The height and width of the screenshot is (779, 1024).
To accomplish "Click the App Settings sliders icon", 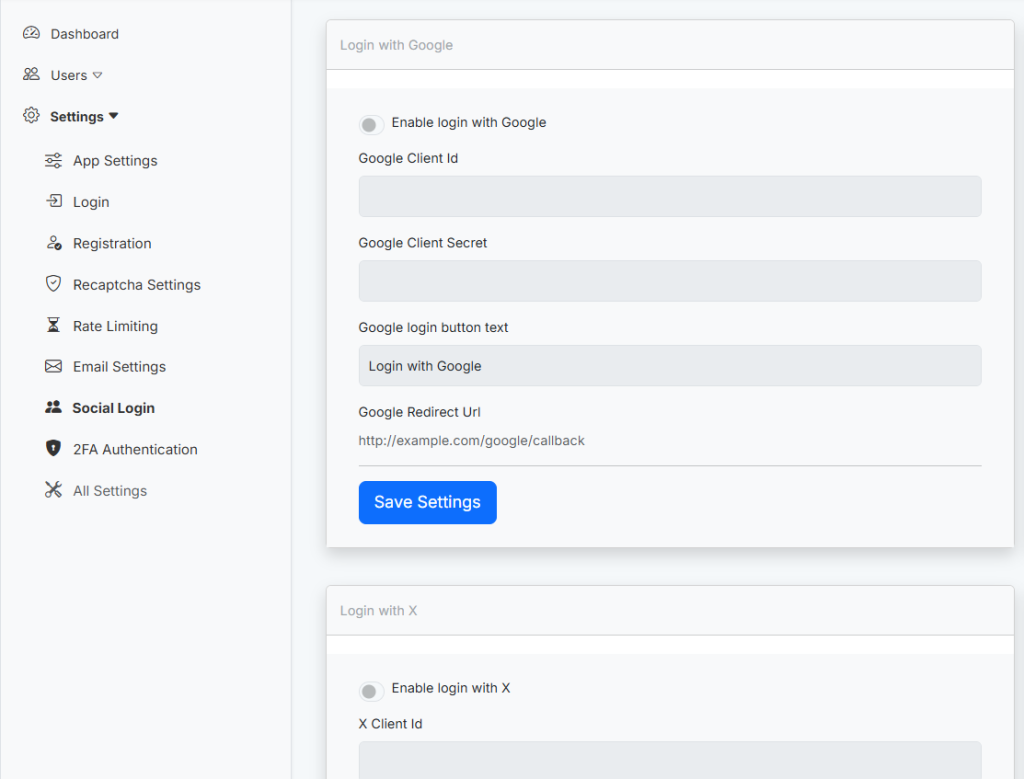I will (x=54, y=161).
